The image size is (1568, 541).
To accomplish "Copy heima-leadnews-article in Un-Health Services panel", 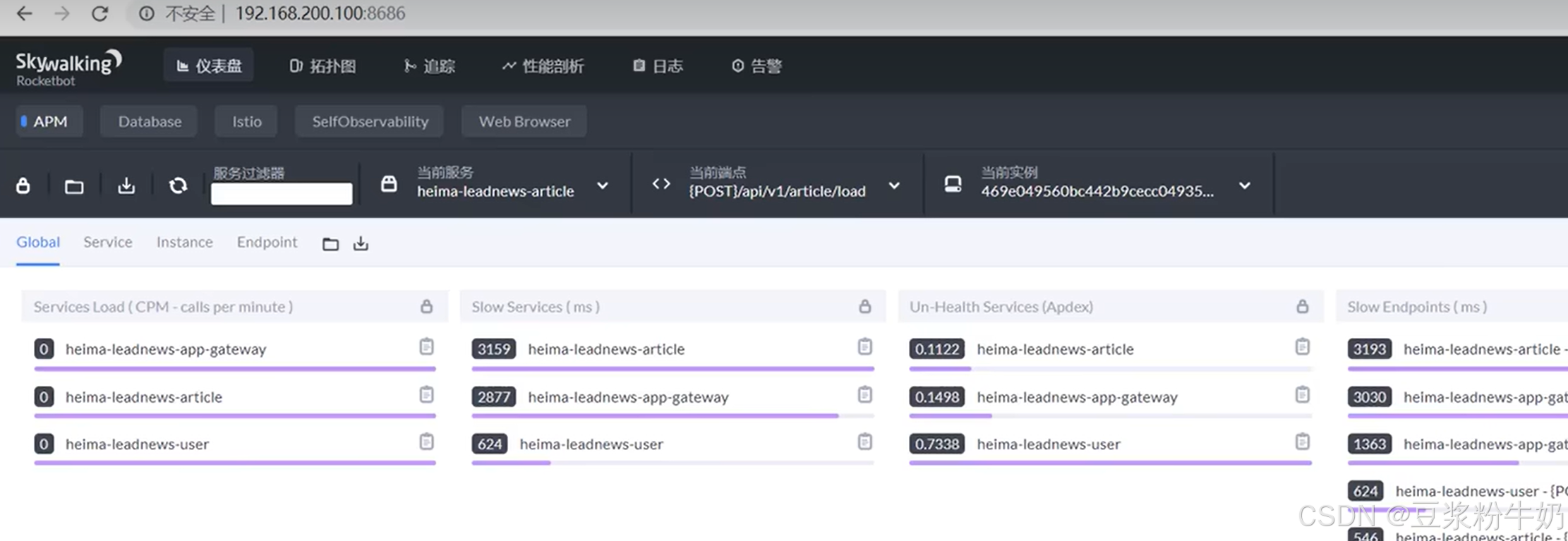I will (x=1303, y=346).
